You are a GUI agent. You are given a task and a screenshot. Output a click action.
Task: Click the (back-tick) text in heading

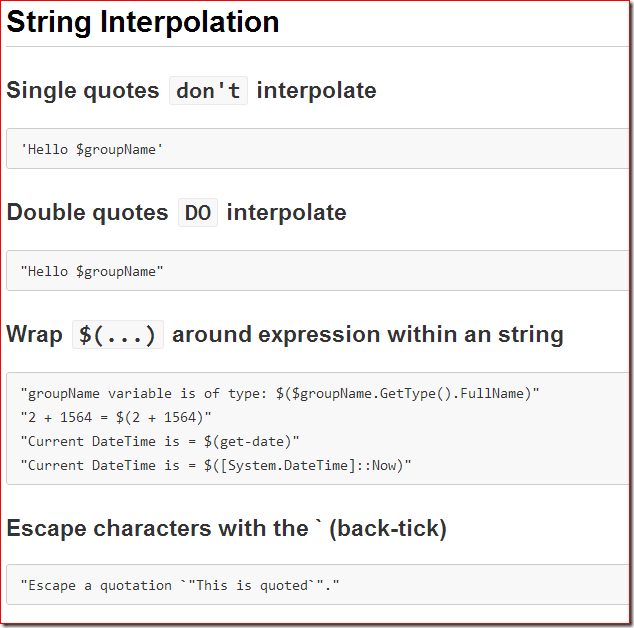(x=388, y=529)
